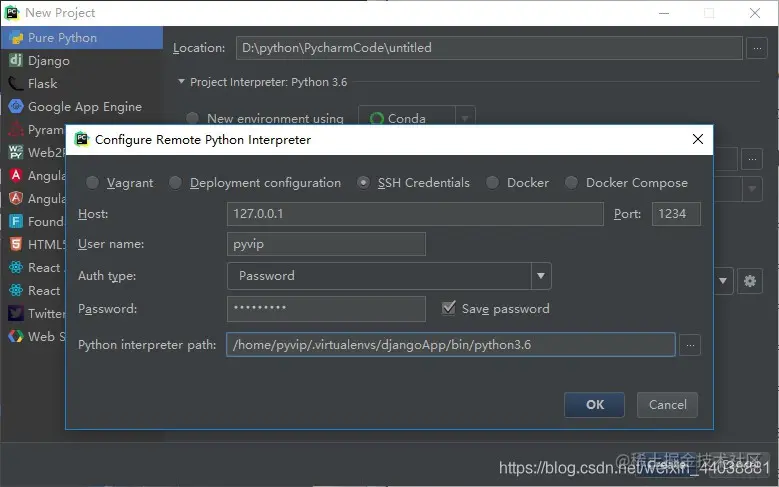
Task: Click the Host input field
Action: coord(415,214)
